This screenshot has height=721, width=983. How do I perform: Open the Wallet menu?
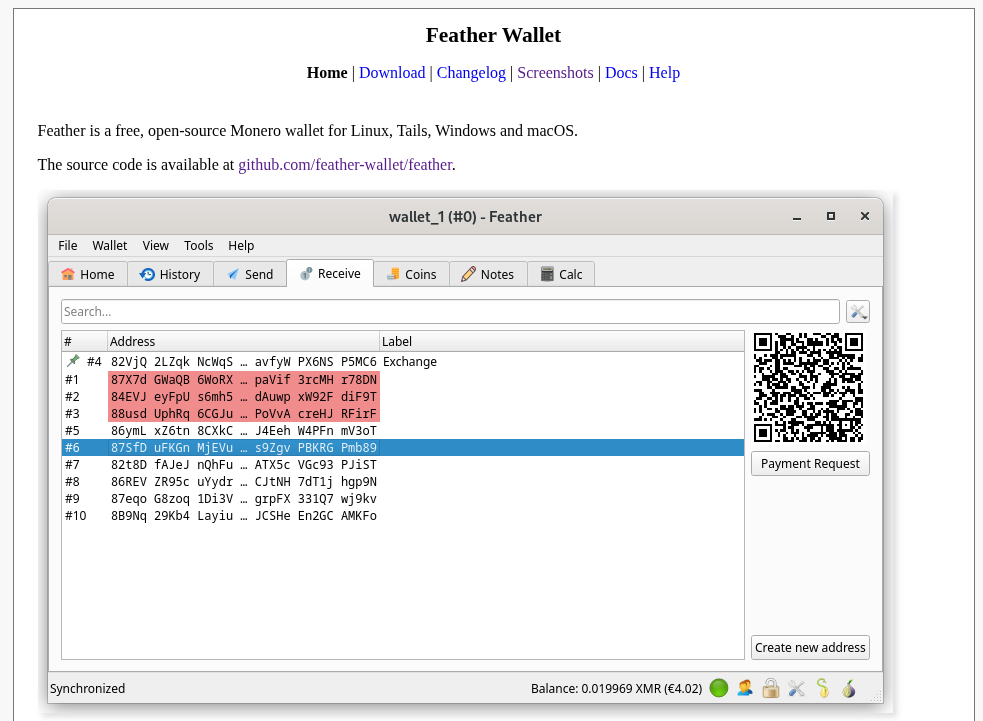pos(110,245)
